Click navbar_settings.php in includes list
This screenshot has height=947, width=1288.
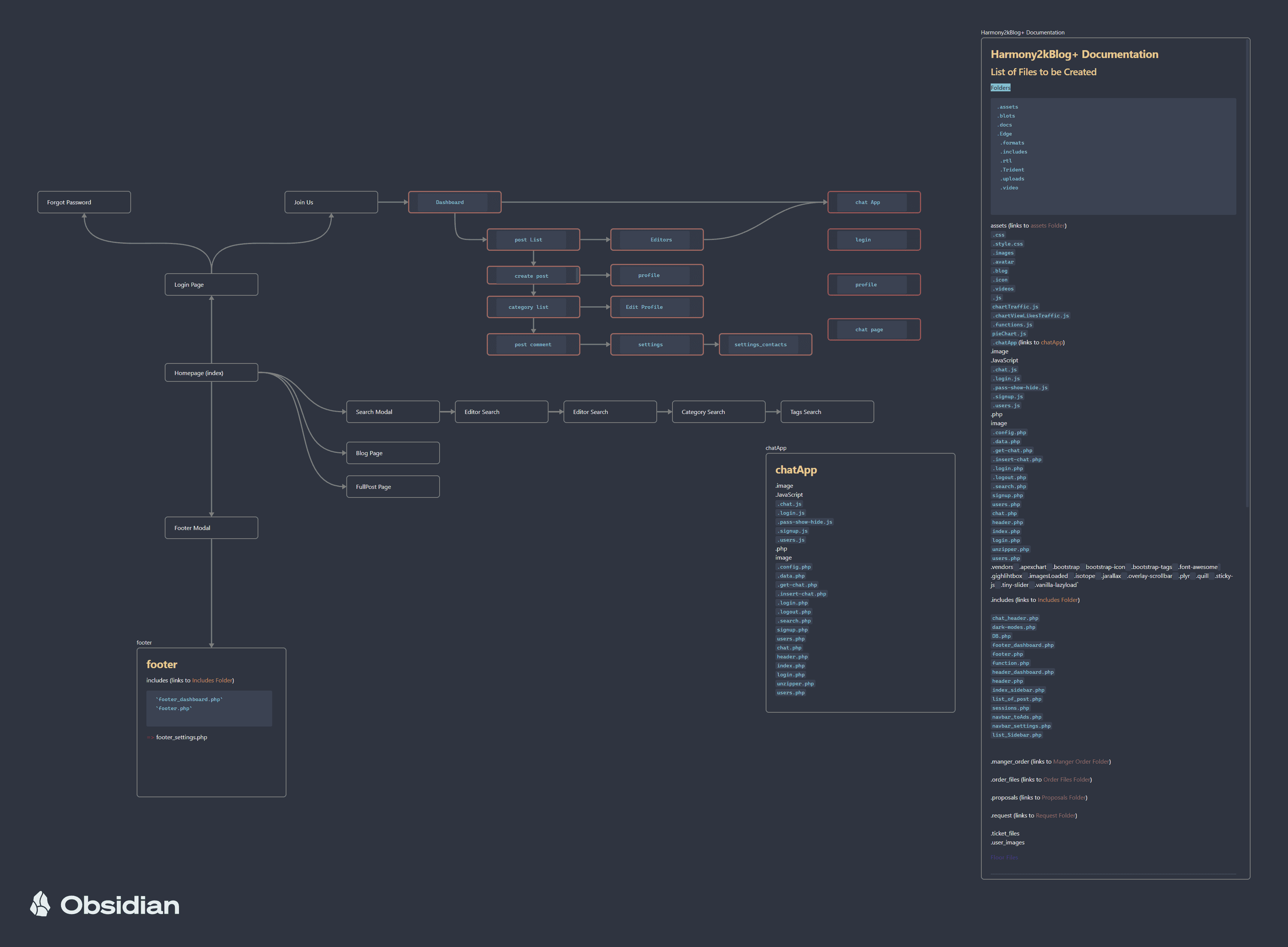1021,726
